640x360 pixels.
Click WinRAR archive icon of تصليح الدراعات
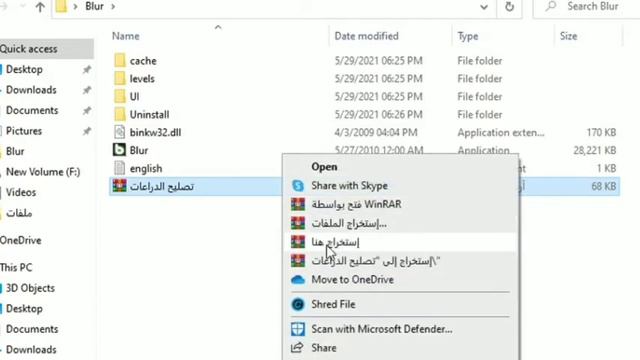click(x=119, y=186)
